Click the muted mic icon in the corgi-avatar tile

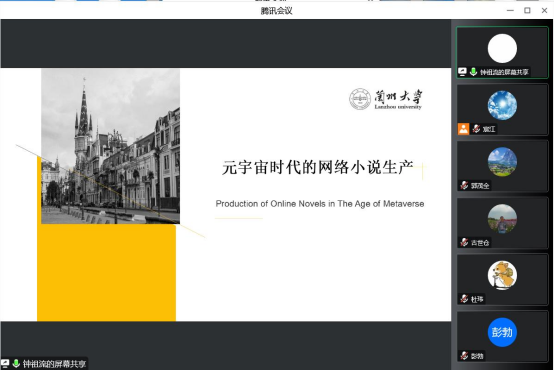[x=464, y=299]
